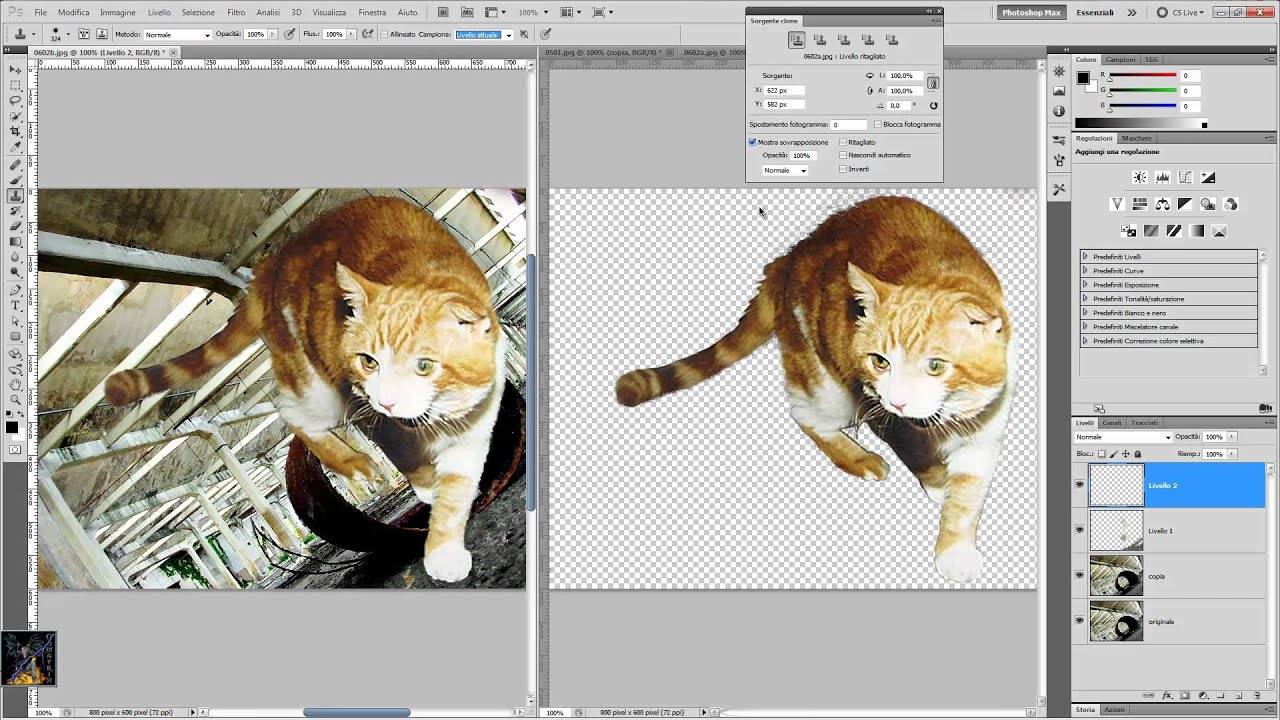This screenshot has width=1280, height=720.
Task: Click the foreground color swatch in Colore panel
Action: tap(1082, 78)
